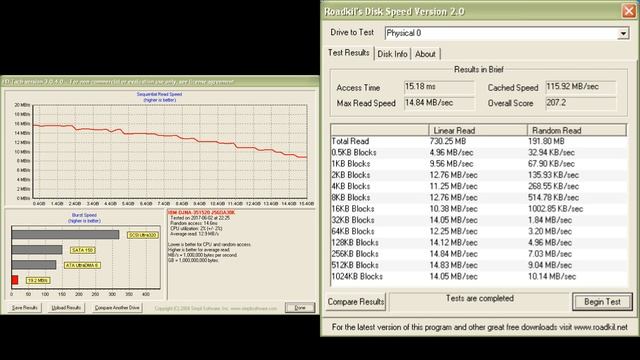Select the 32KB Blocks row label
The height and width of the screenshot is (360, 640).
tap(353, 220)
